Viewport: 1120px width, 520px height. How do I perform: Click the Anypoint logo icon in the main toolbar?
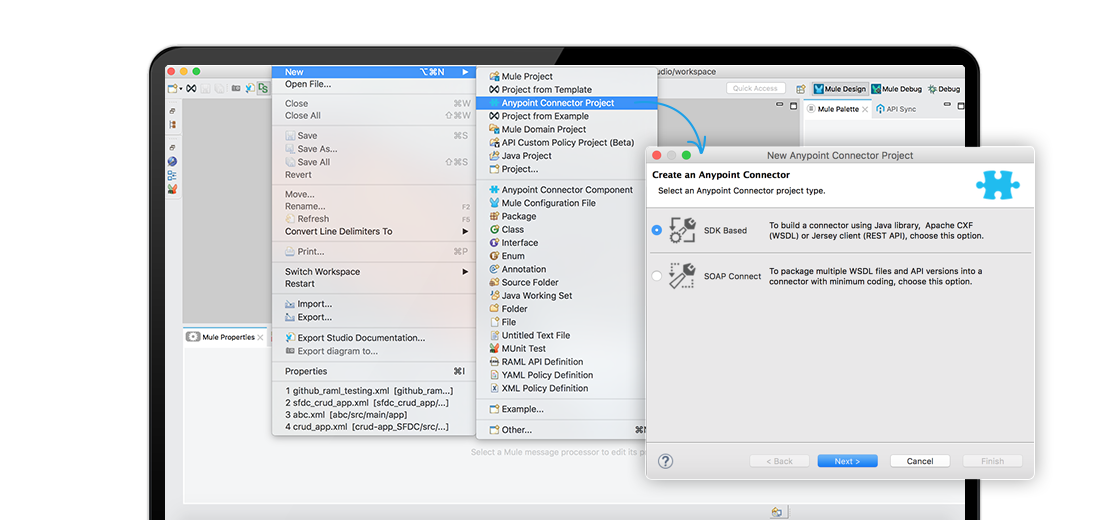click(x=191, y=89)
